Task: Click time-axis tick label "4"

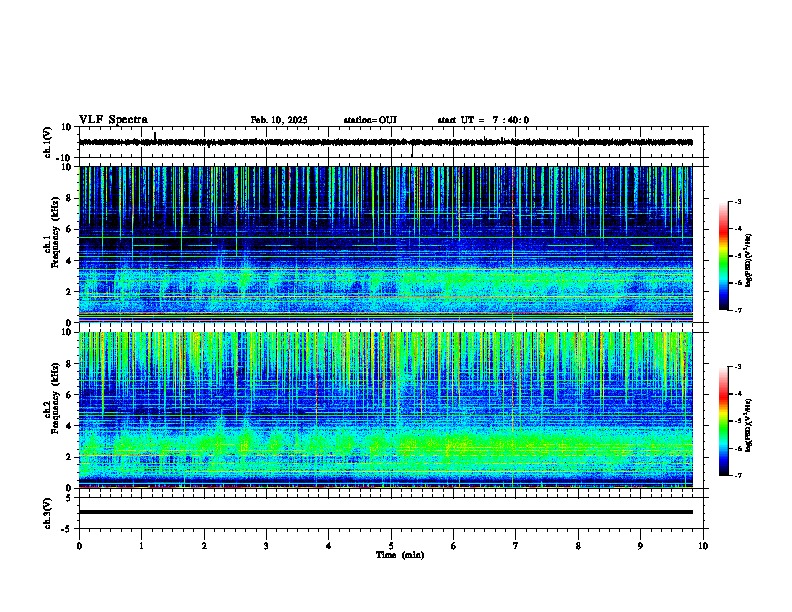Action: (x=329, y=546)
